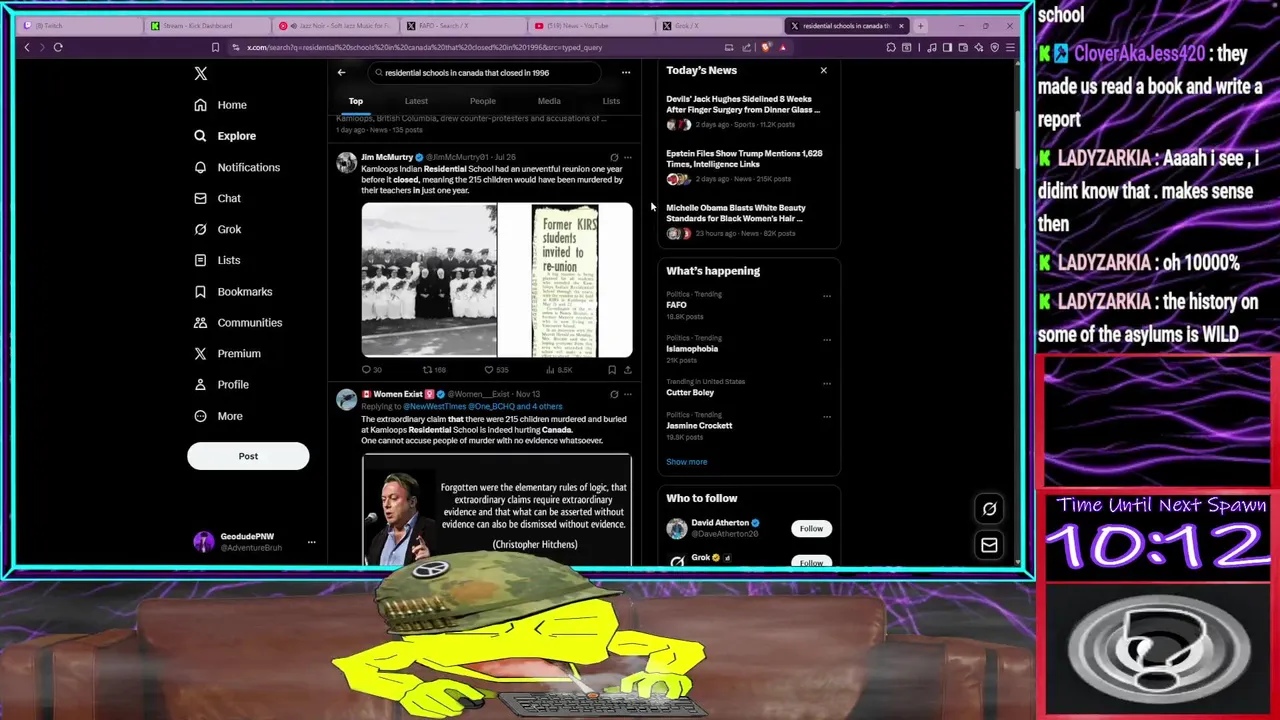Open Grok explain on Jim McMurtry's post
The height and width of the screenshot is (720, 1280).
tap(614, 157)
